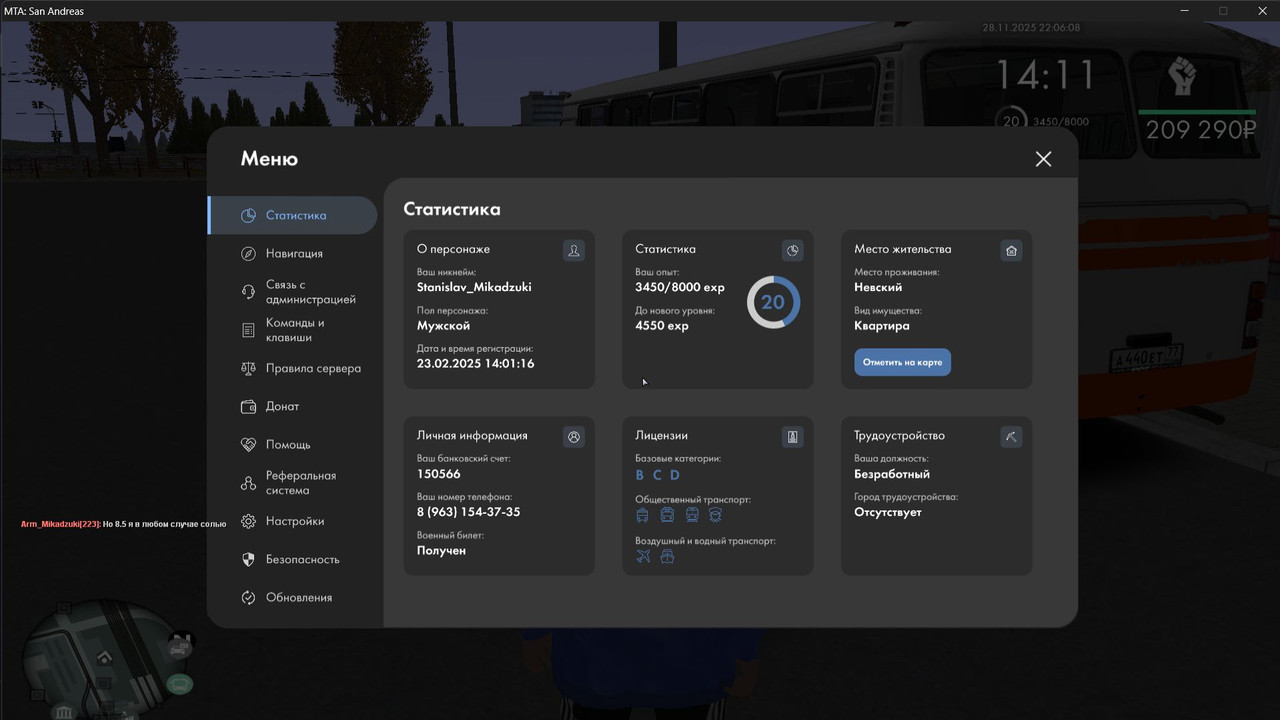Click the house icon in Место жительства card

tap(1011, 250)
